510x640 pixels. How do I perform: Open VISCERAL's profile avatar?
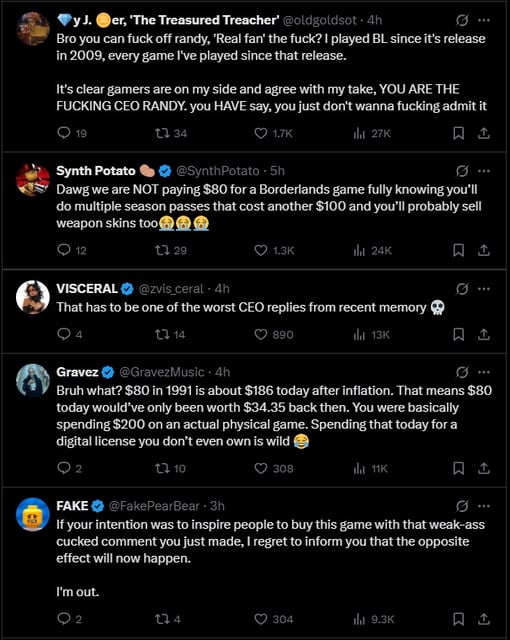[x=33, y=297]
